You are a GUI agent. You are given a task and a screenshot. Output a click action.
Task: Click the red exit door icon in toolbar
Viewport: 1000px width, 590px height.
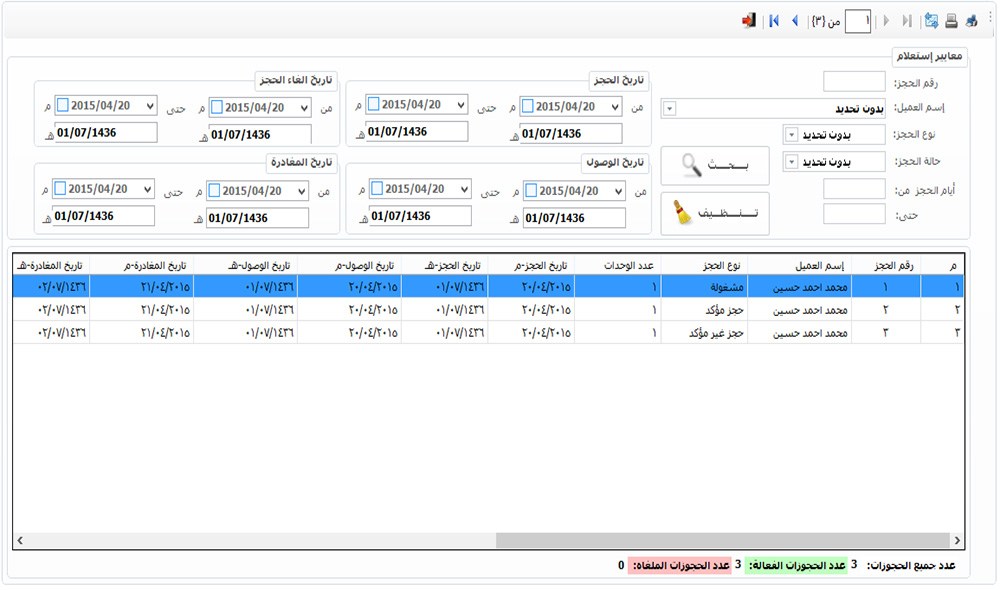pos(748,20)
